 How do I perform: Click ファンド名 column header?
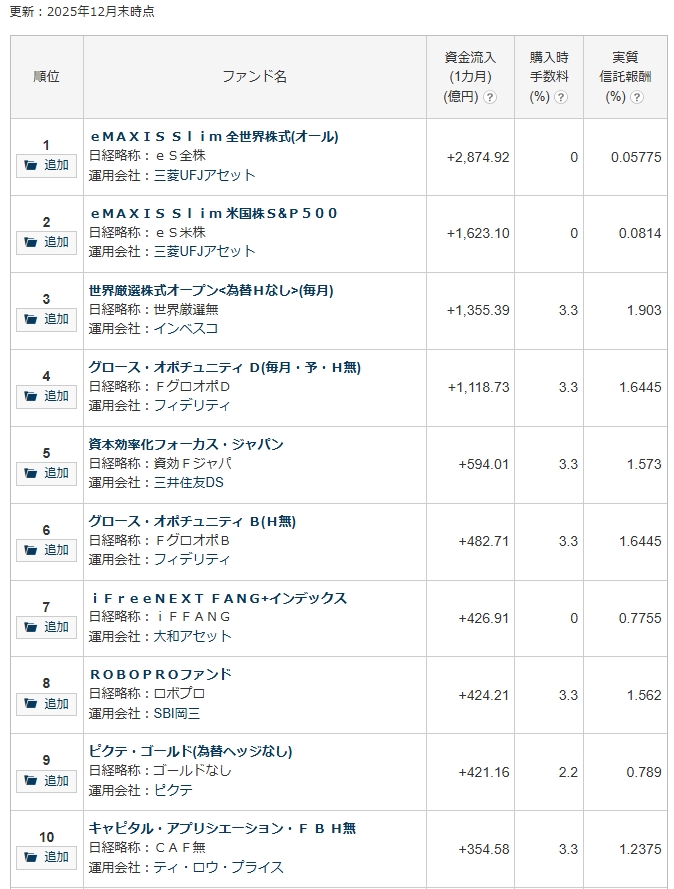(x=255, y=77)
